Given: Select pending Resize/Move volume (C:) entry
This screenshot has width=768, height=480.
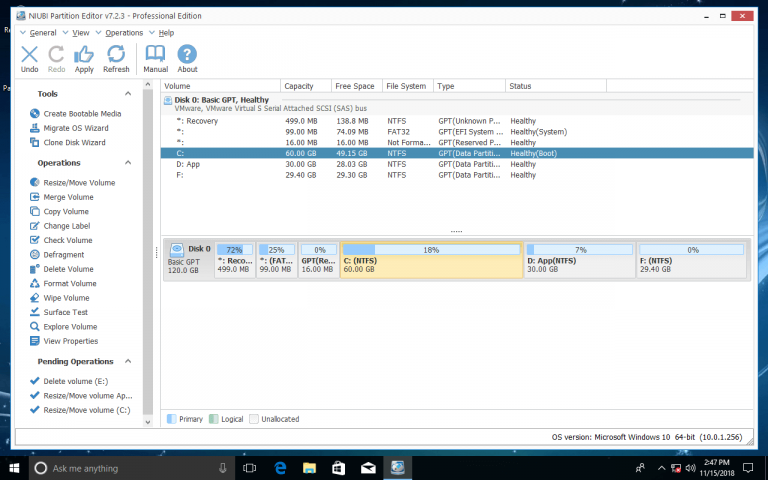Looking at the screenshot, I should click(80, 410).
